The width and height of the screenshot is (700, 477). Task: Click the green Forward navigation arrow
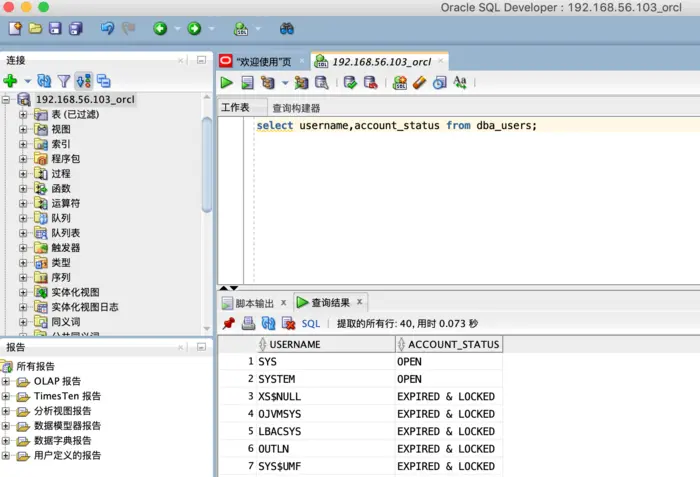pos(194,29)
